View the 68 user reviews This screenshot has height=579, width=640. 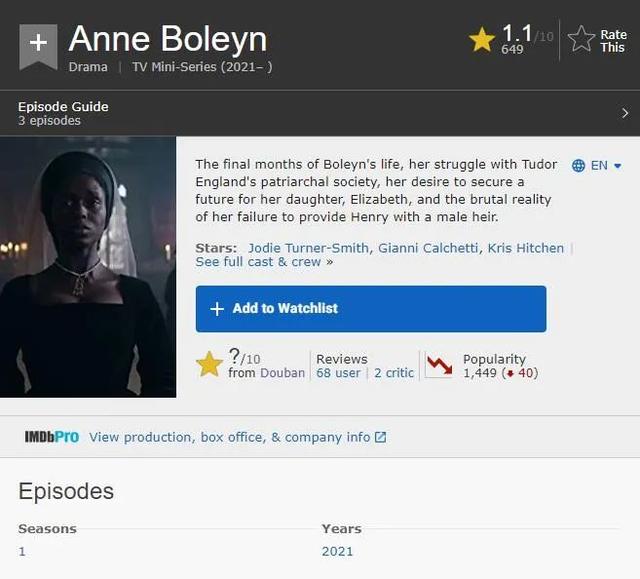[338, 373]
